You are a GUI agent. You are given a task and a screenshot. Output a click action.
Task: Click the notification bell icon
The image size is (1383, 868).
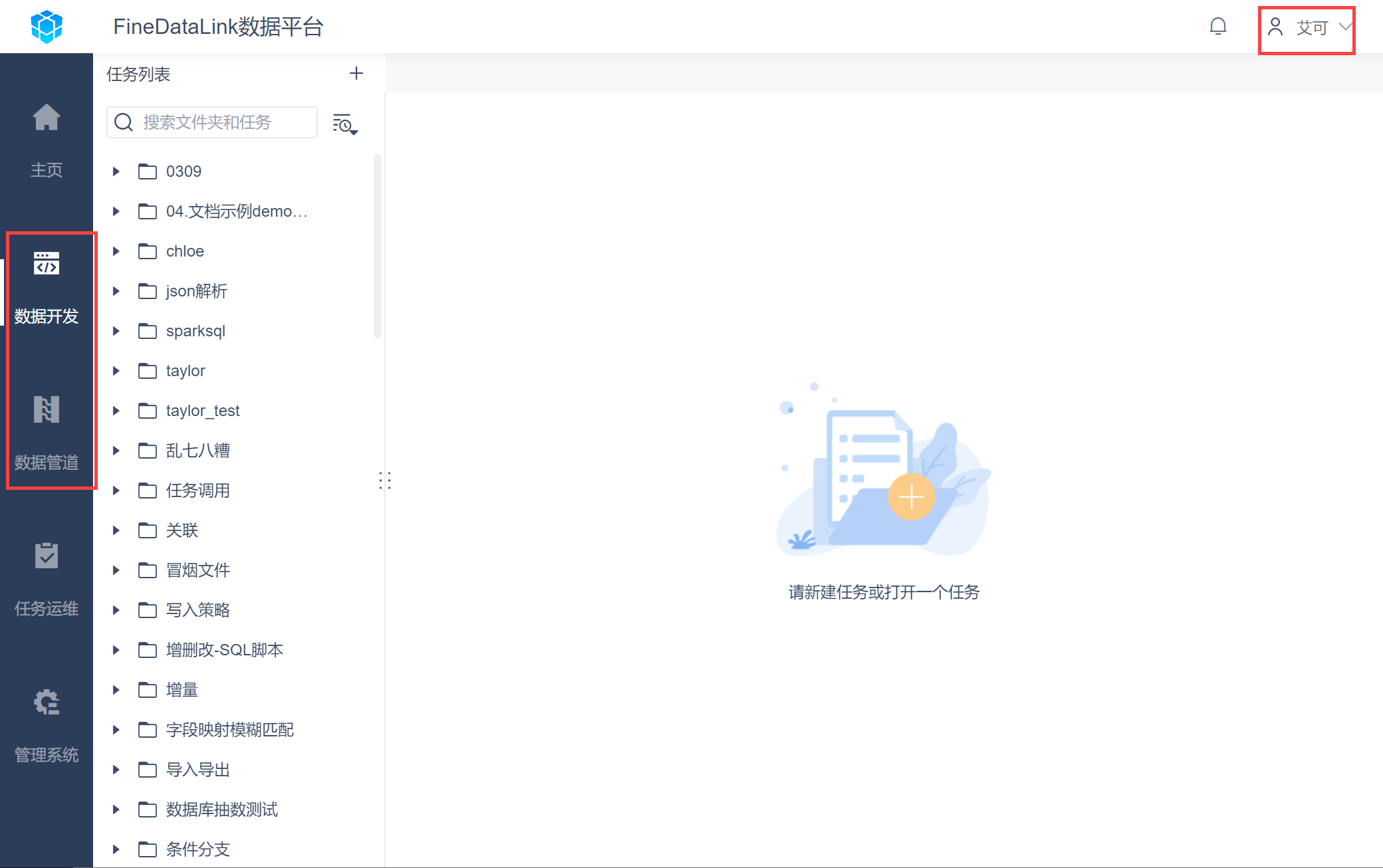tap(1217, 27)
